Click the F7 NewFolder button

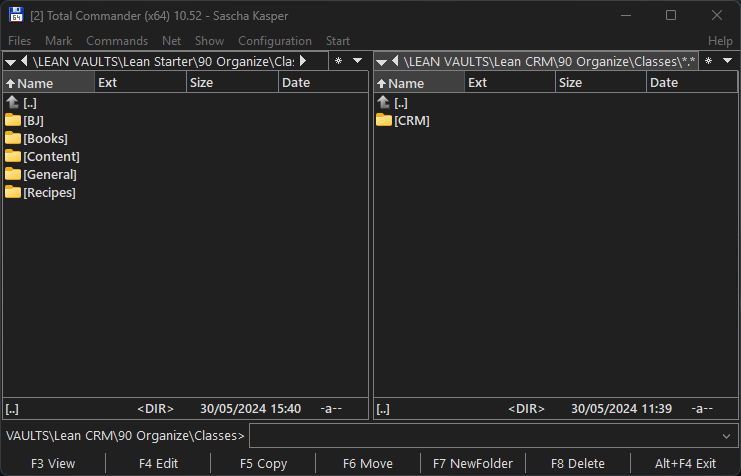473,464
